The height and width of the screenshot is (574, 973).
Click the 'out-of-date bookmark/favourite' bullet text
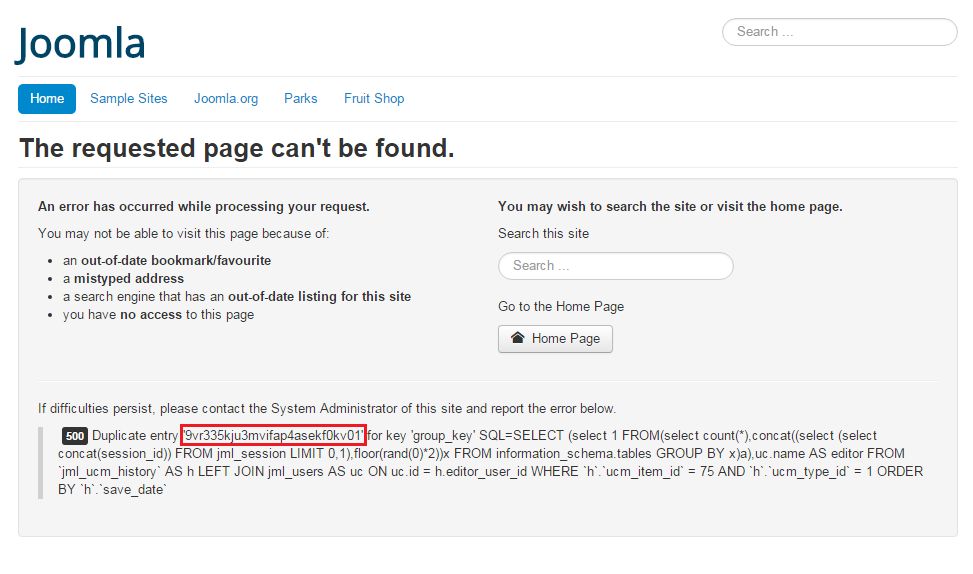(x=176, y=261)
